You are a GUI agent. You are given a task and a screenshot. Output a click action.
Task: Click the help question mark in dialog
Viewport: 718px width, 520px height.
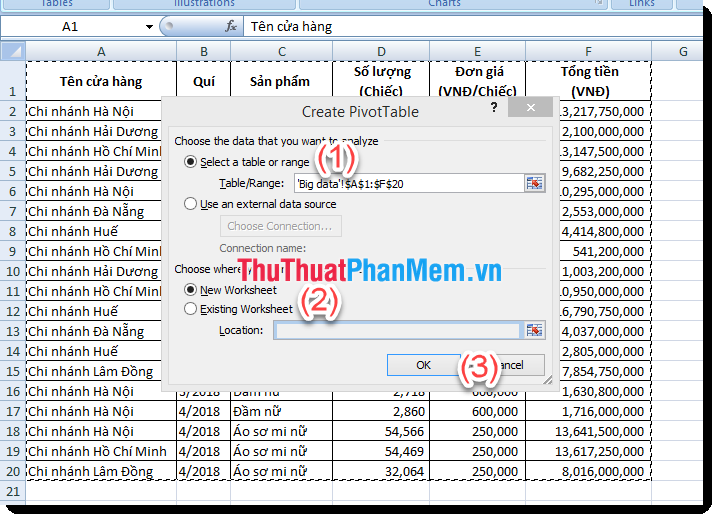(x=494, y=108)
